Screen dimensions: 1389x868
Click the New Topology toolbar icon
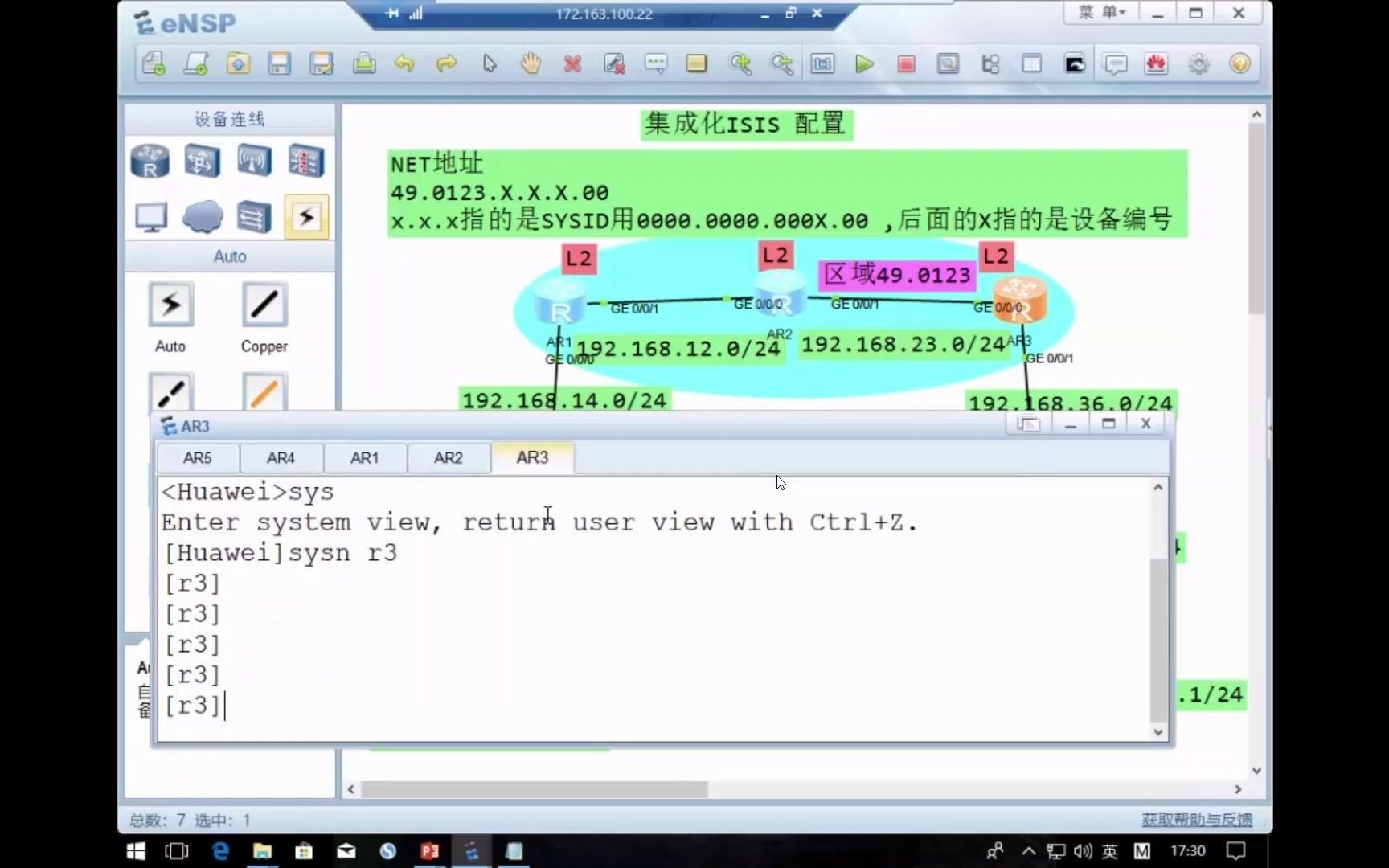coord(154,63)
